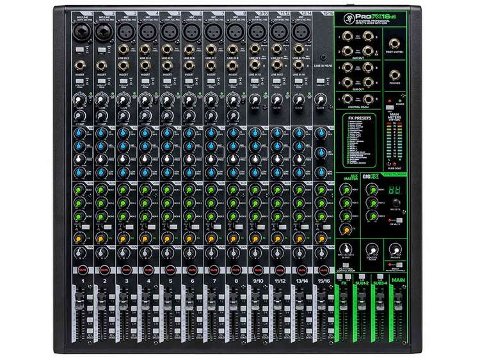Select the channel 3 XLR mic input
The height and width of the screenshot is (360, 480).
[126, 32]
